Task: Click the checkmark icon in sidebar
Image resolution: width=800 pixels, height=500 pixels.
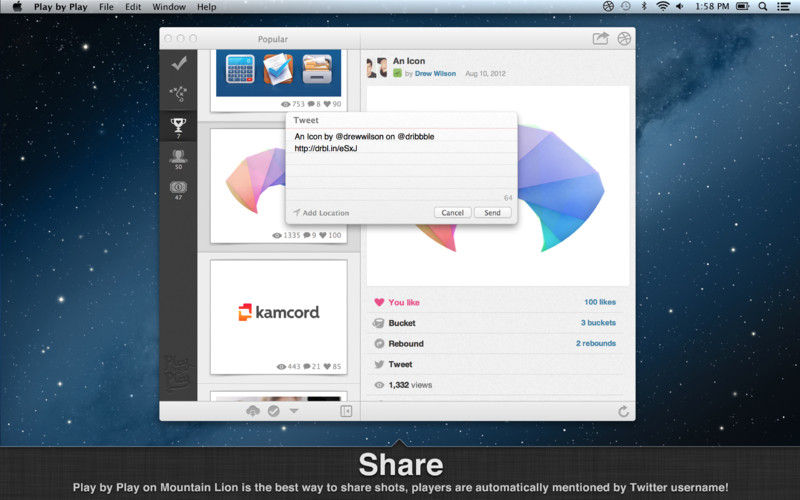Action: click(x=179, y=64)
